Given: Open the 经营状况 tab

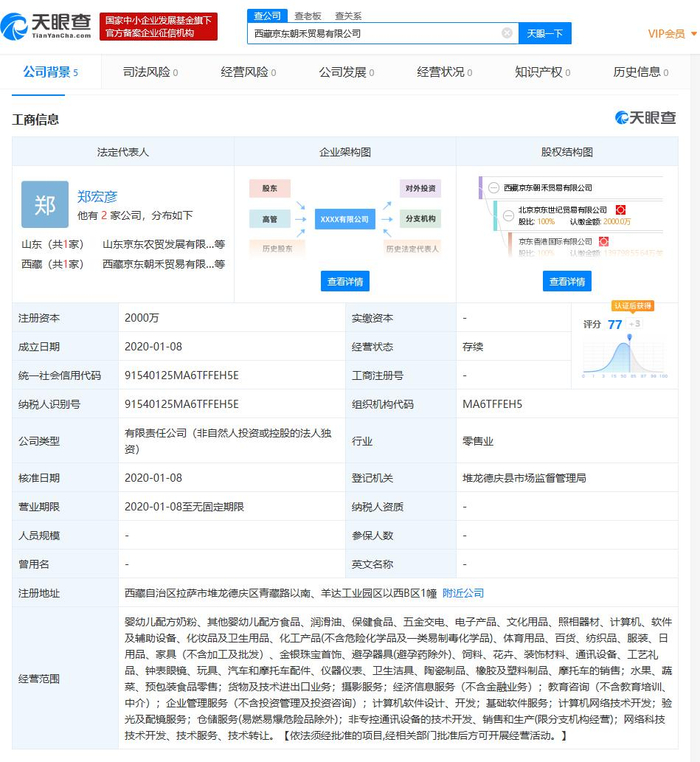Looking at the screenshot, I should point(444,72).
